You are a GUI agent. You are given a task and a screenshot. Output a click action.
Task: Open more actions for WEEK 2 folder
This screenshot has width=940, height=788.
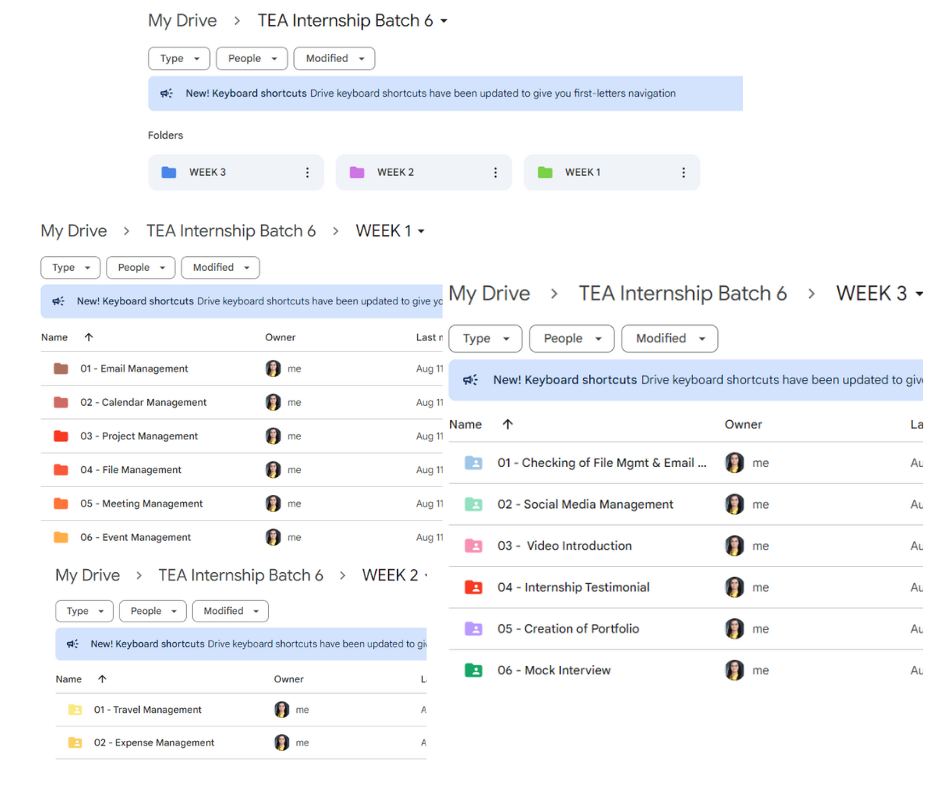click(x=495, y=173)
